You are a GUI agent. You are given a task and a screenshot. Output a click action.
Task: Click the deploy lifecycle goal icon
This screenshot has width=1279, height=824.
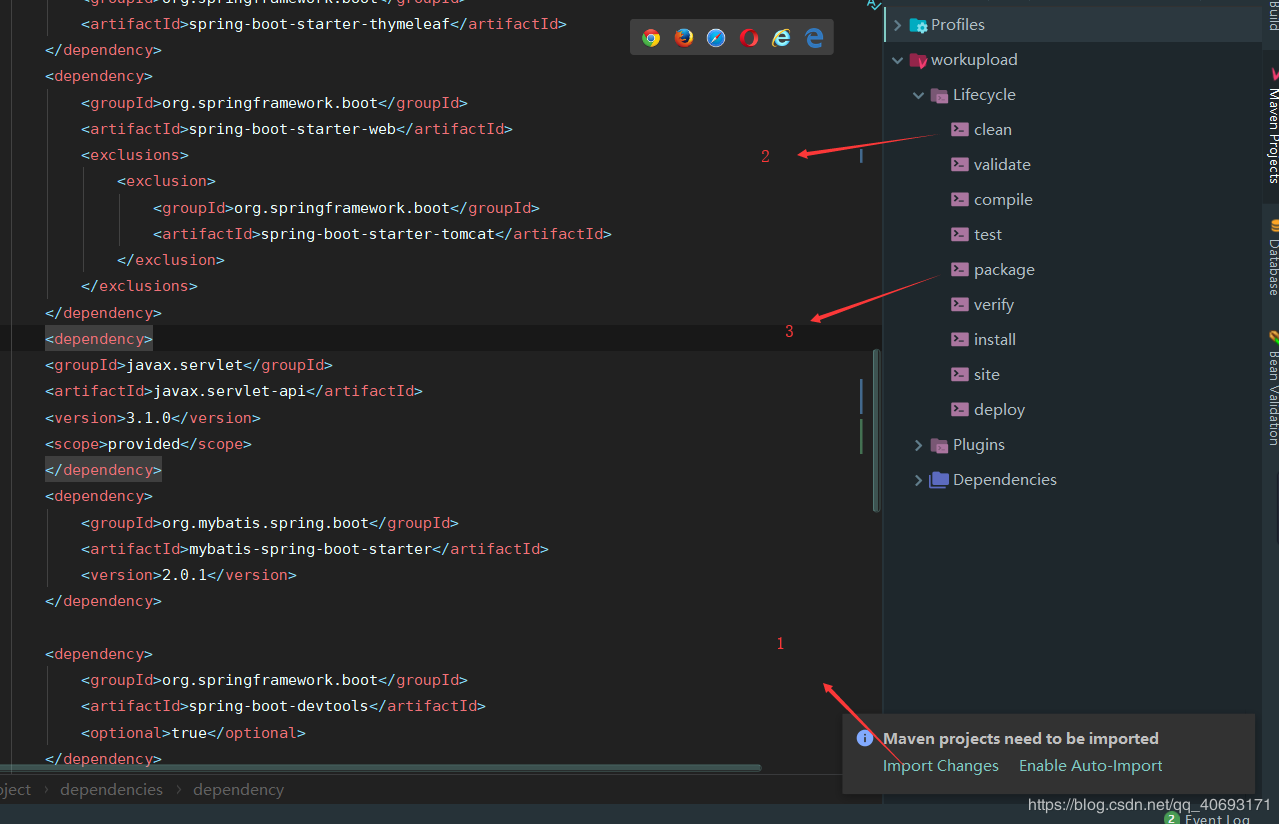pos(959,409)
